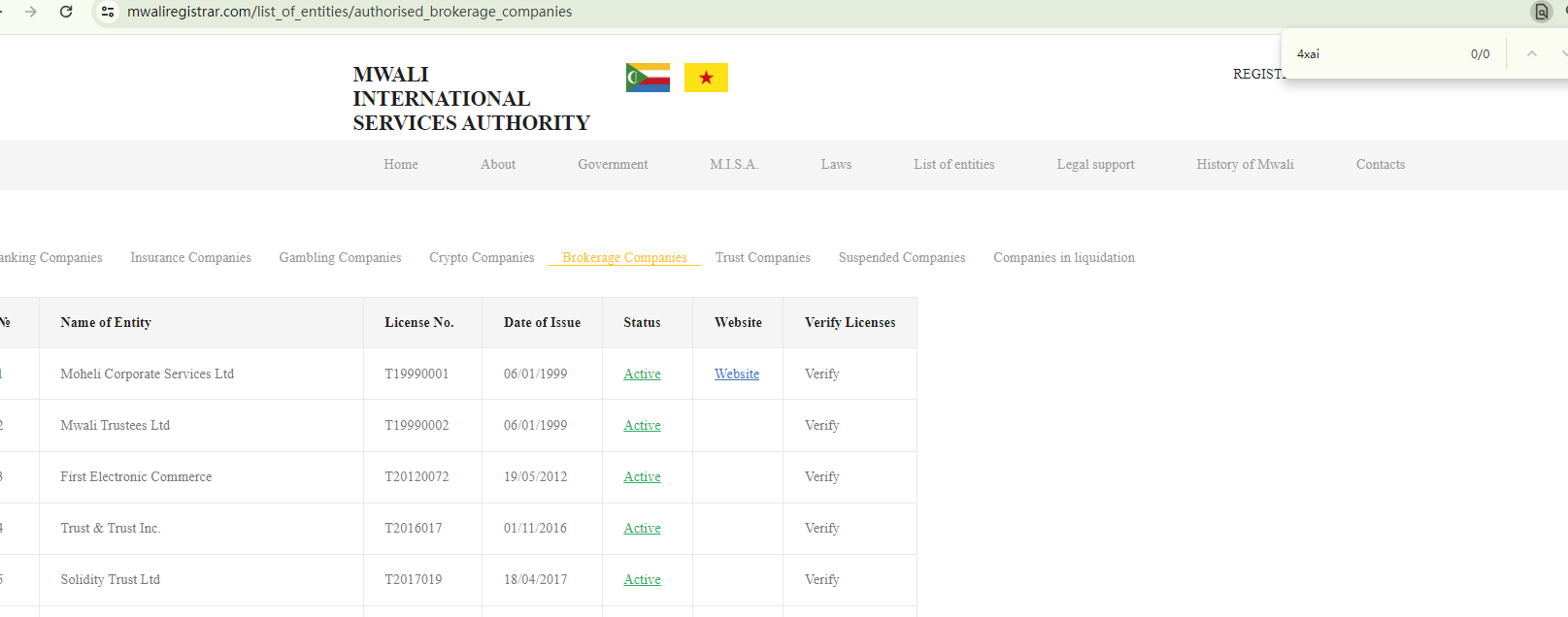Click the Status column header
The height and width of the screenshot is (617, 1568).
click(642, 323)
